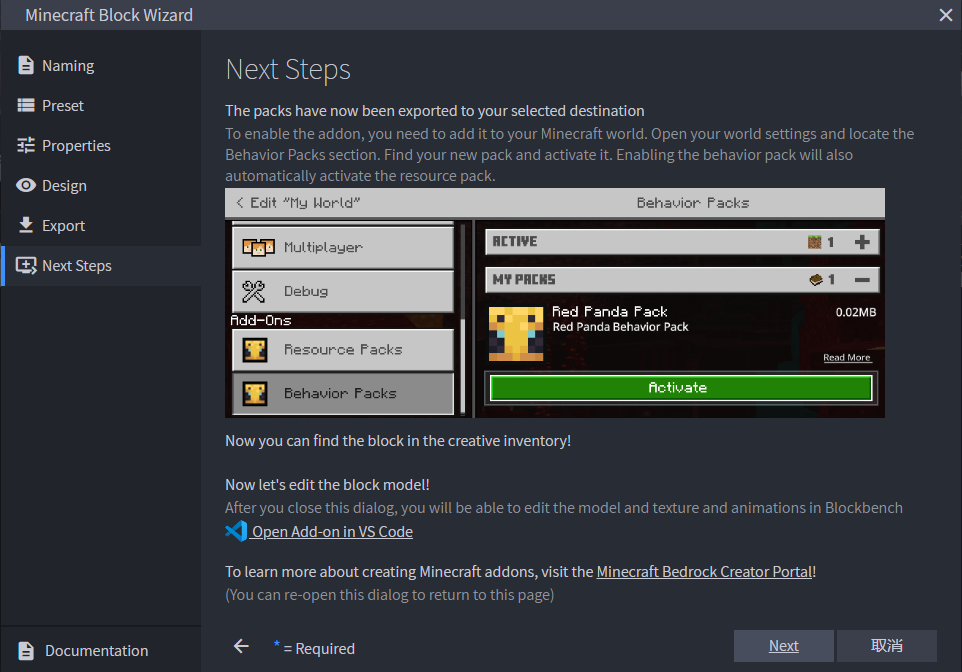962x672 pixels.
Task: Click the "find the block in the creative inventory" text
Action: (x=398, y=441)
